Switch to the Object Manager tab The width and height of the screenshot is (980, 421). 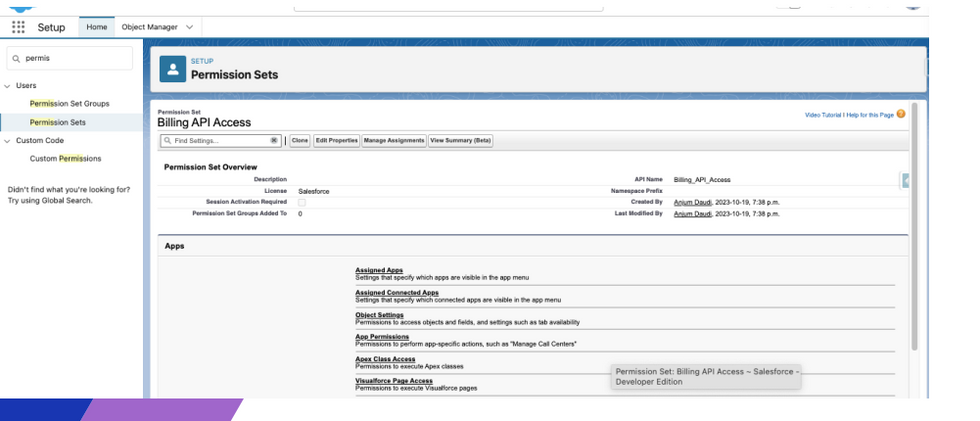[x=149, y=27]
